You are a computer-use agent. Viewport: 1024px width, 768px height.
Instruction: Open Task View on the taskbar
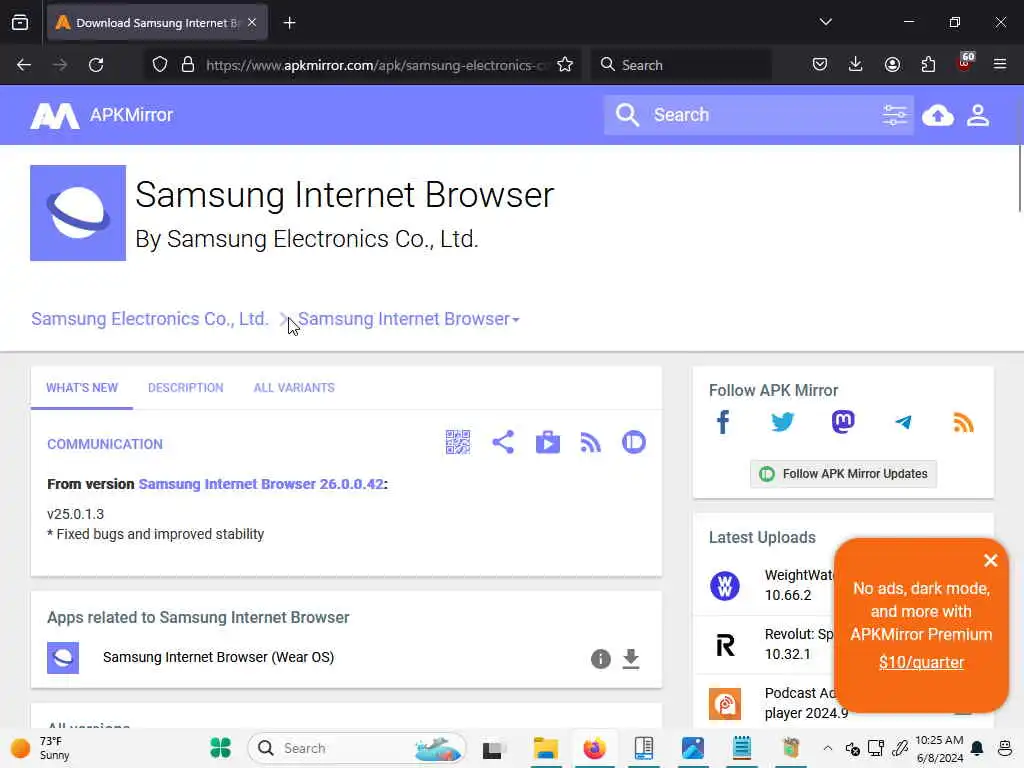pyautogui.click(x=494, y=749)
